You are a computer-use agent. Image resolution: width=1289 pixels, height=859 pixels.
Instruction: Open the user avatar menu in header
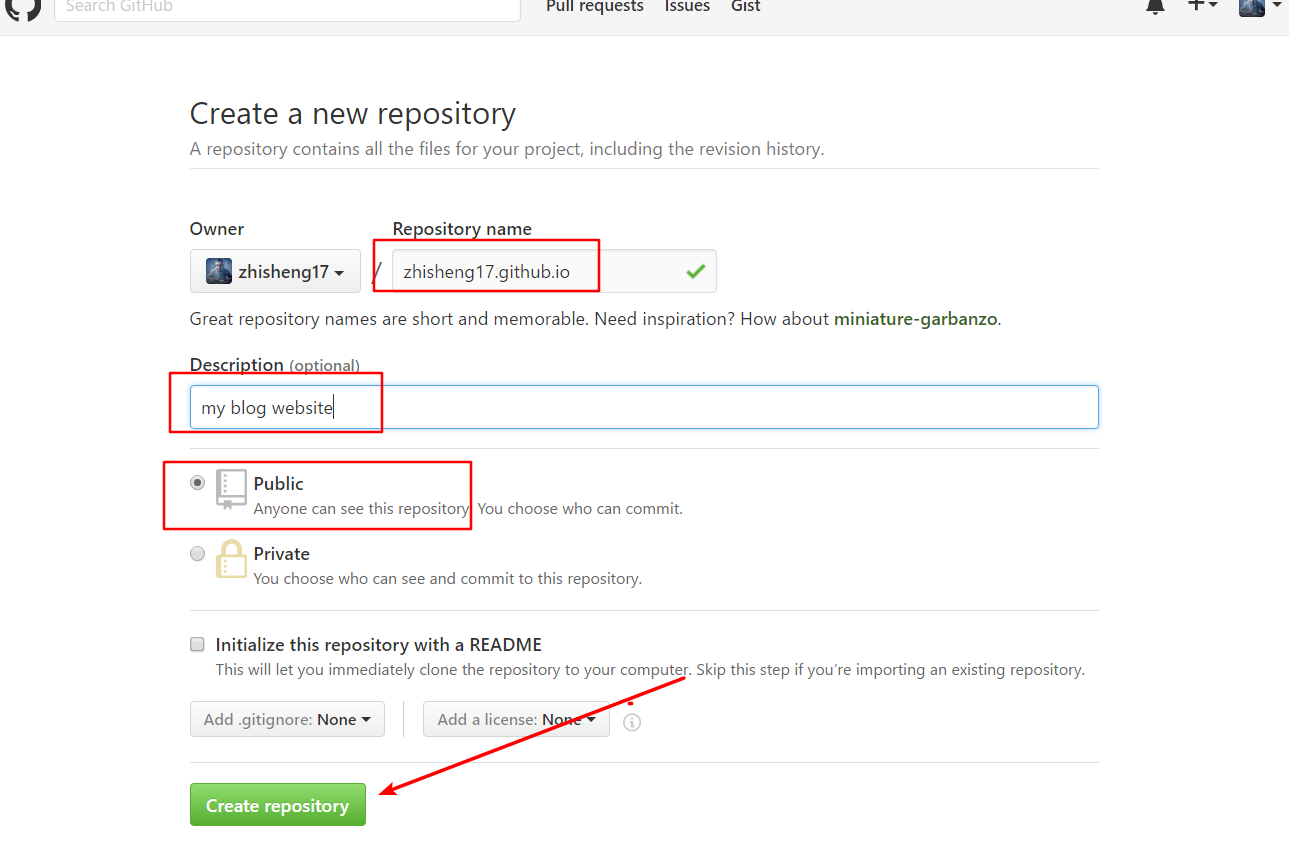coord(1259,7)
